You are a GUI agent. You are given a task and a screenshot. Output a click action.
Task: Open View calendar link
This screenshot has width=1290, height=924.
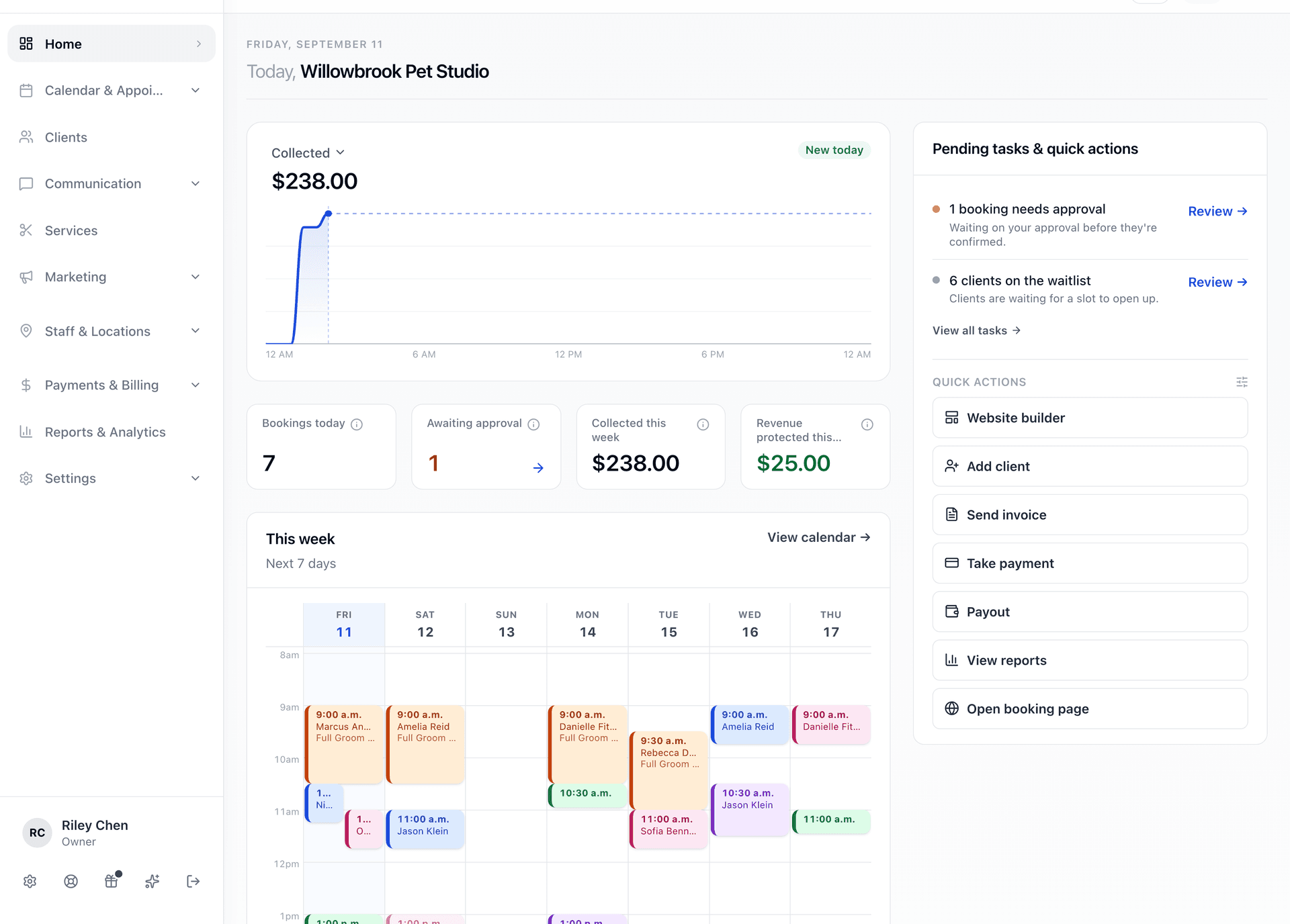pyautogui.click(x=819, y=537)
